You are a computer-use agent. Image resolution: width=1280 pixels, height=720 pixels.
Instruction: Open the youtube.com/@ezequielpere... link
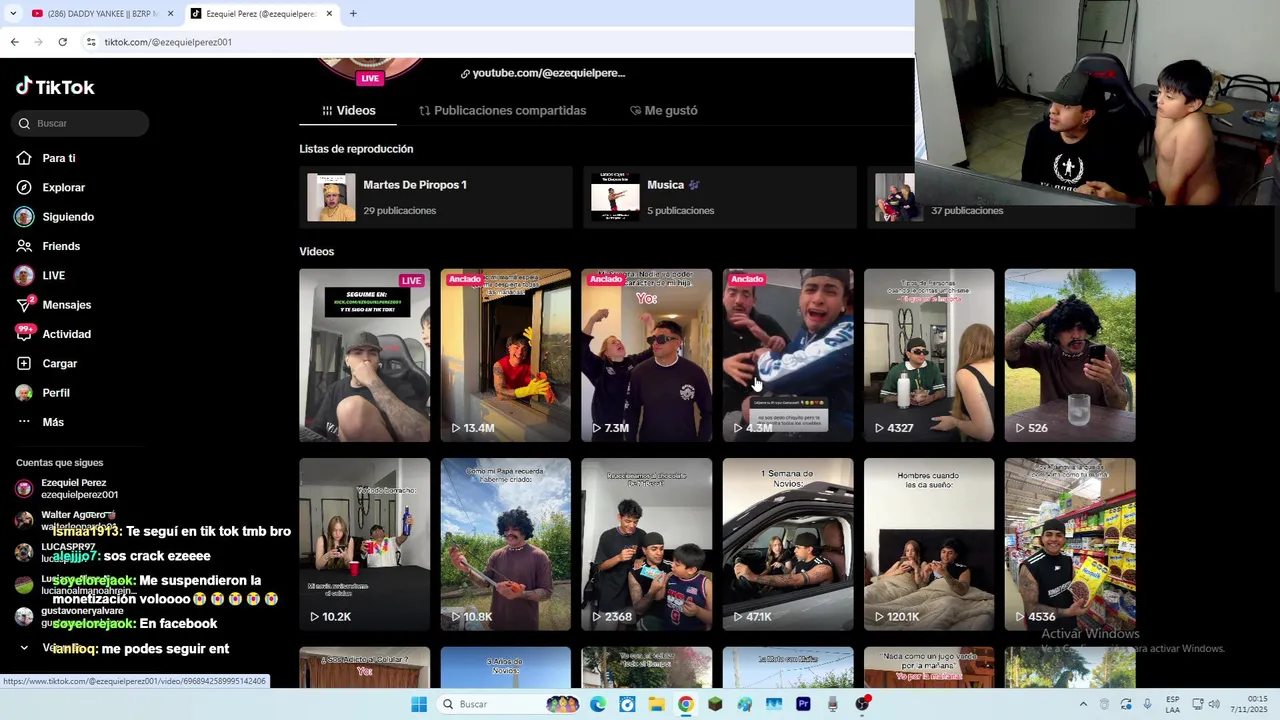543,73
